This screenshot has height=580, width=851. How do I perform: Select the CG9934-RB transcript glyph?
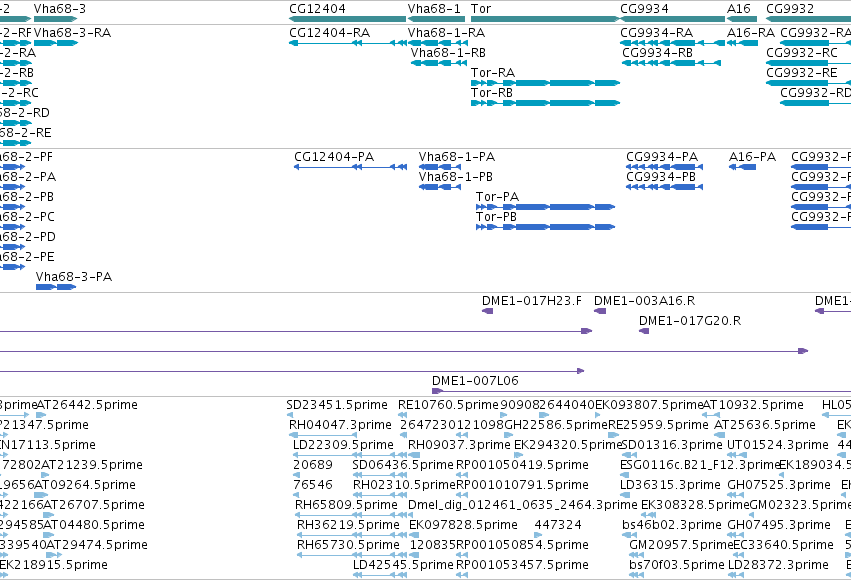point(671,63)
